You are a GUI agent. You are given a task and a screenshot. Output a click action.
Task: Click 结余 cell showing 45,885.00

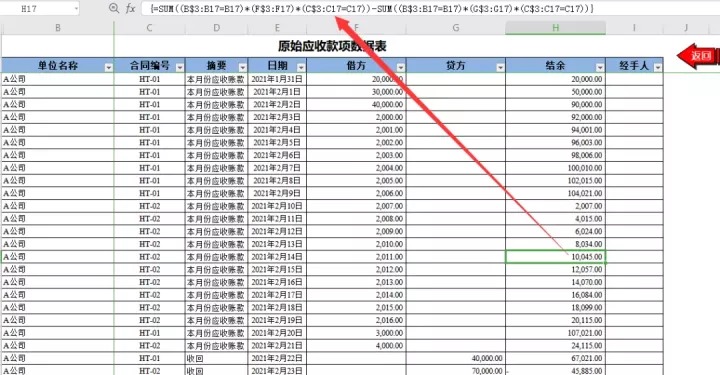(556, 370)
